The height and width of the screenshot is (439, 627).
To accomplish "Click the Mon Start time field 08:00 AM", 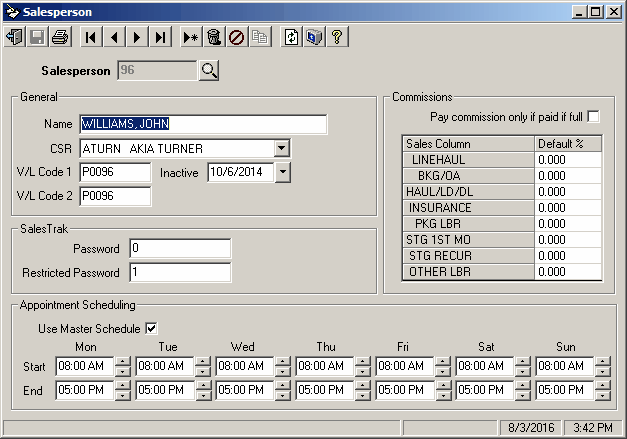I will click(x=85, y=366).
